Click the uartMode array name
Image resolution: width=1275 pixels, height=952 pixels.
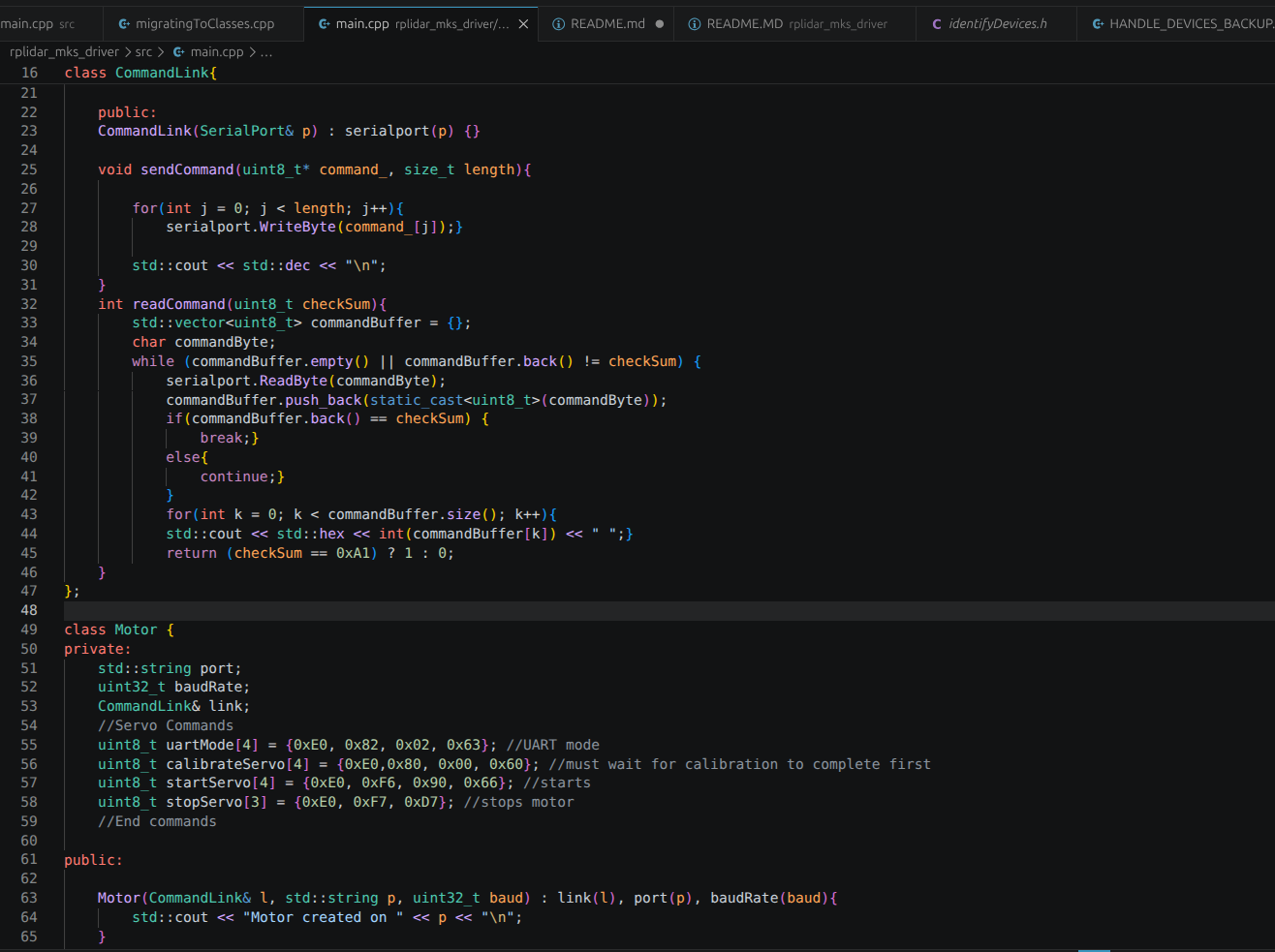tap(200, 745)
